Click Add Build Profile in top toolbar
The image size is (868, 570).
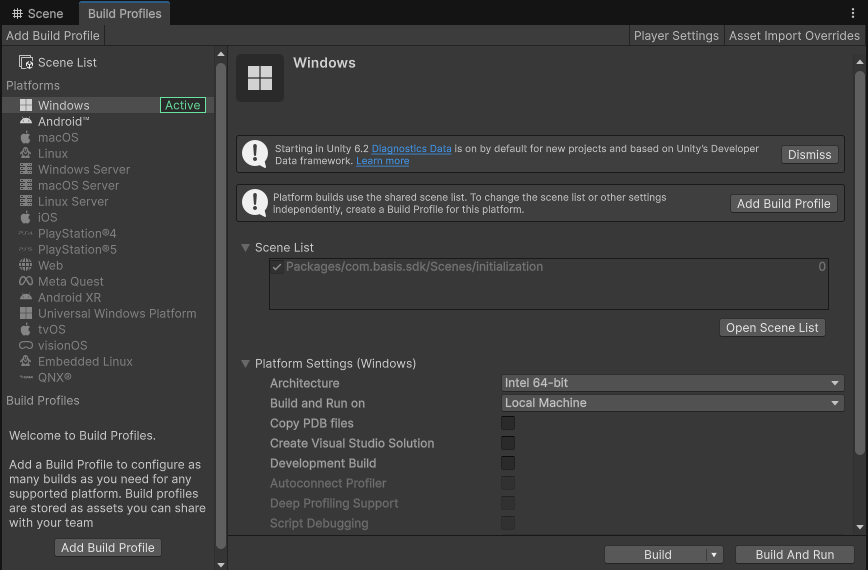pos(53,35)
